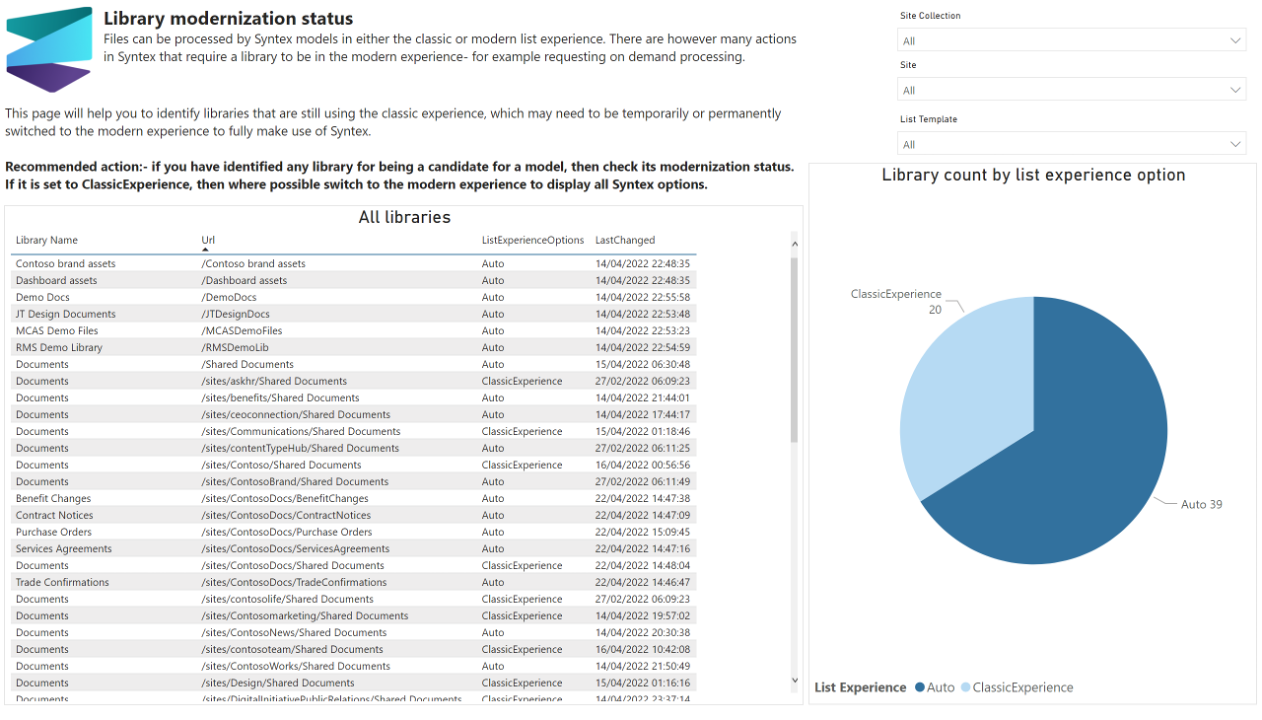Select the 'Demo Docs' library row

pos(354,297)
